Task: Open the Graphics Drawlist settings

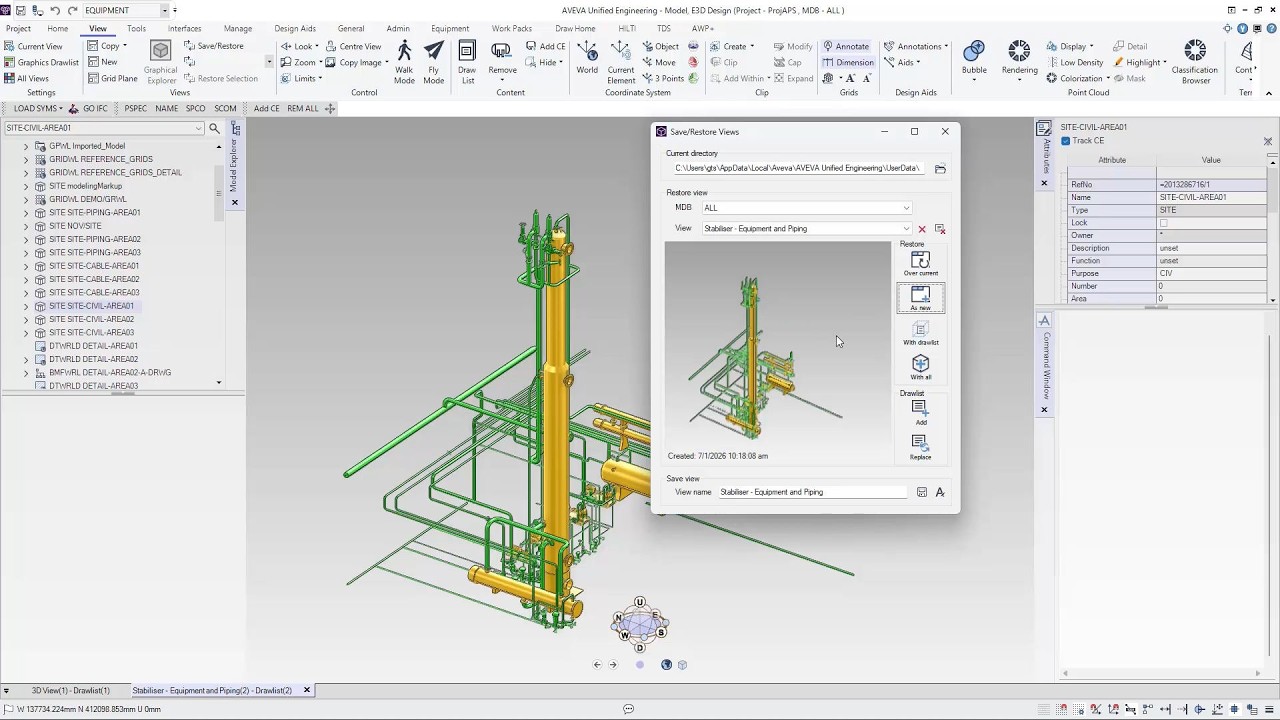Action: click(41, 62)
